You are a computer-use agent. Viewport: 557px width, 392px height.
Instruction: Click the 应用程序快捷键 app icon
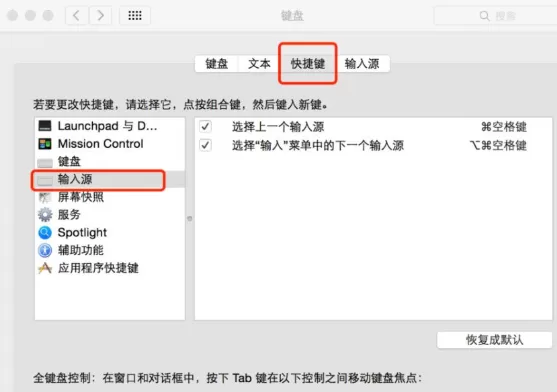(45, 268)
